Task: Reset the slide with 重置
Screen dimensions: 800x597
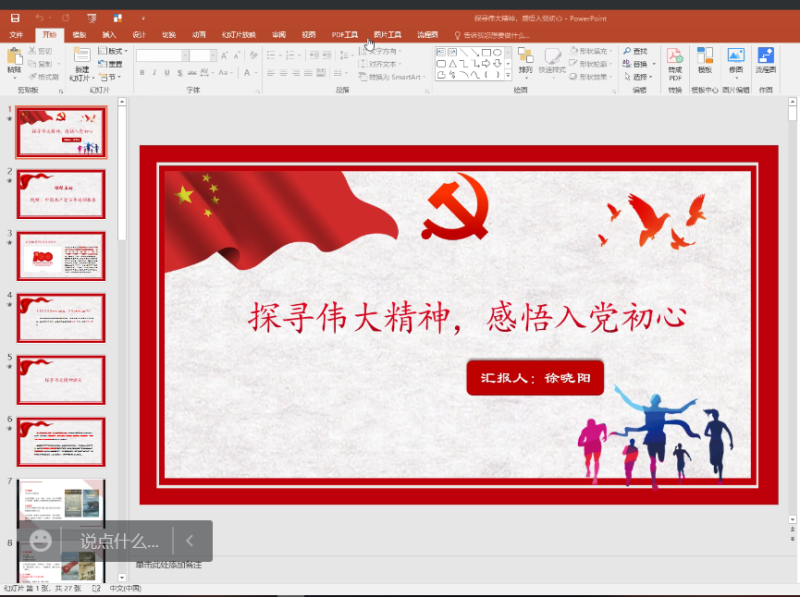Action: pos(110,64)
